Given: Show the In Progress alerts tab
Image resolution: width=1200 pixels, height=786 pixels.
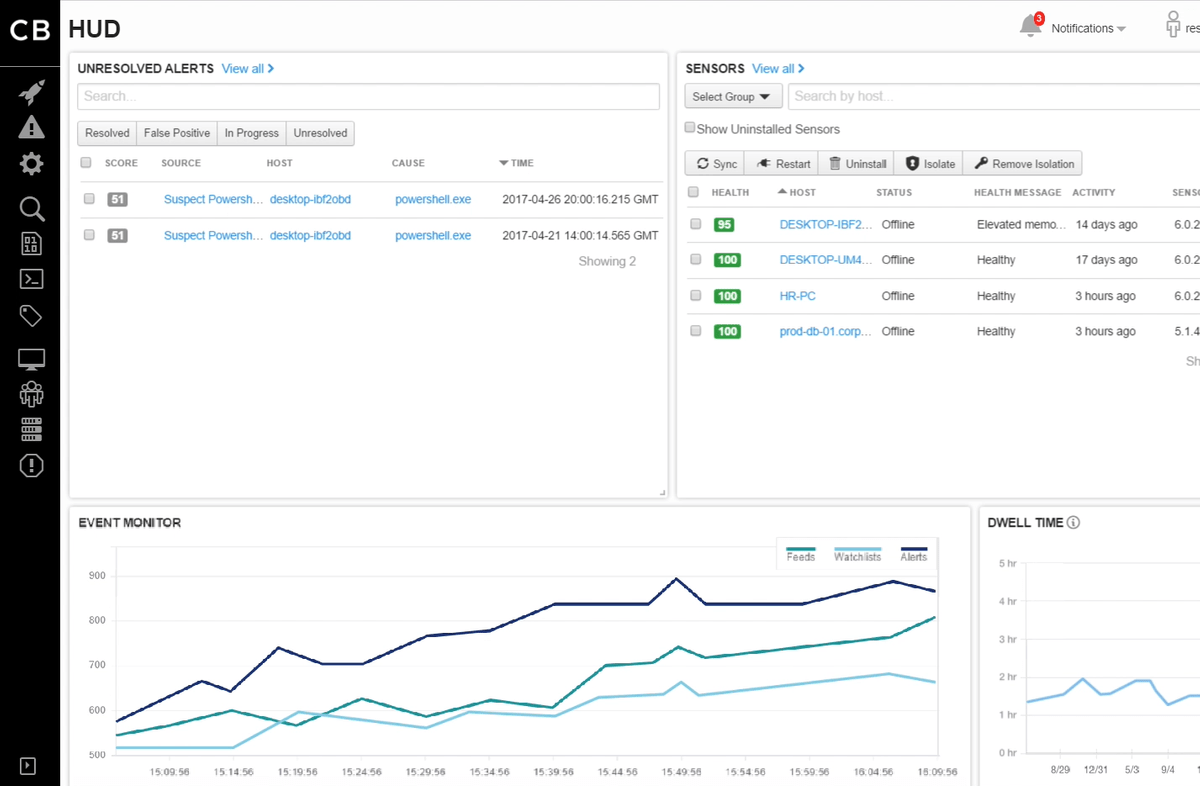Looking at the screenshot, I should (x=252, y=133).
